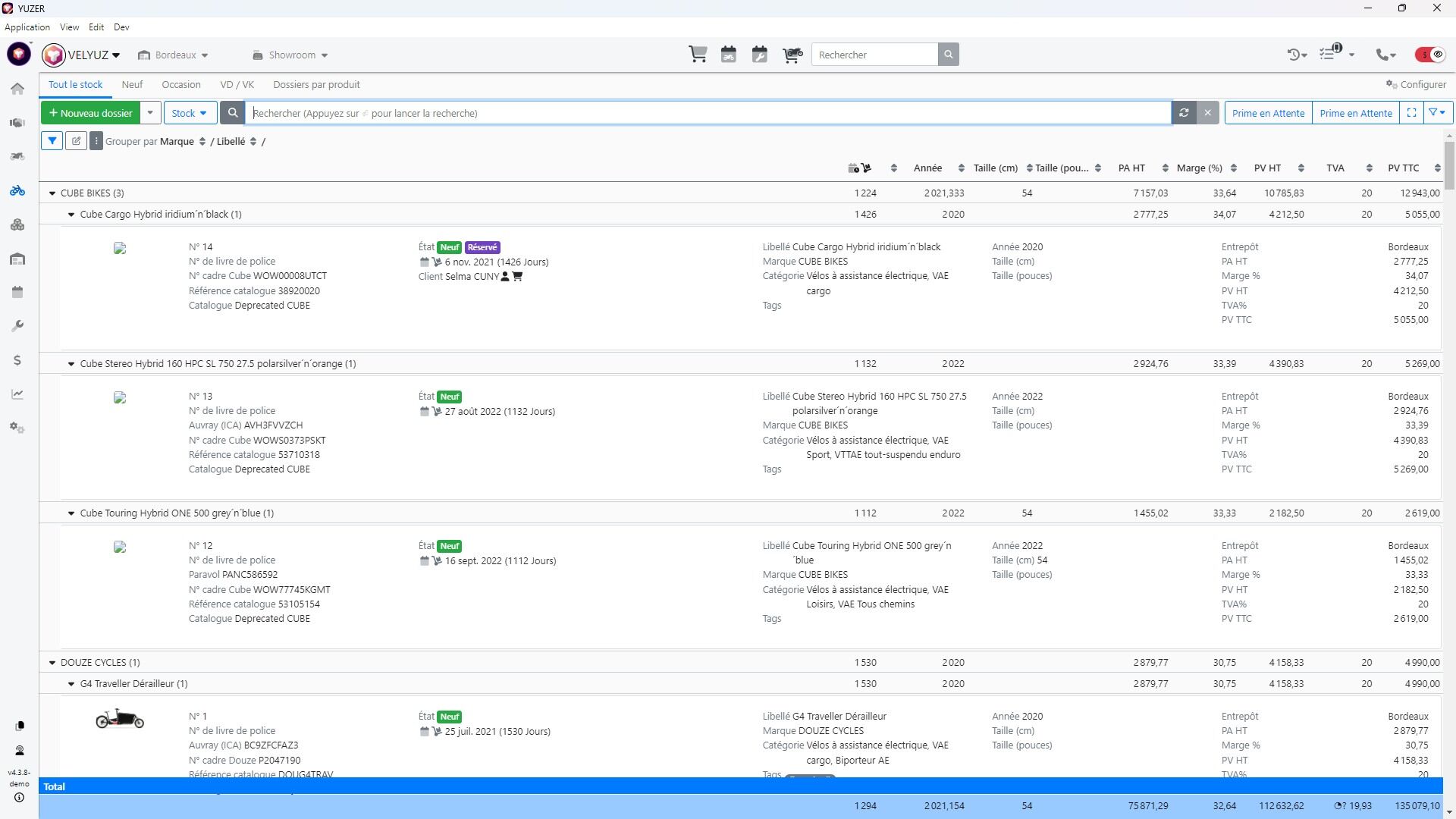
Task: Open the task checklist notifications icon
Action: [x=1329, y=54]
